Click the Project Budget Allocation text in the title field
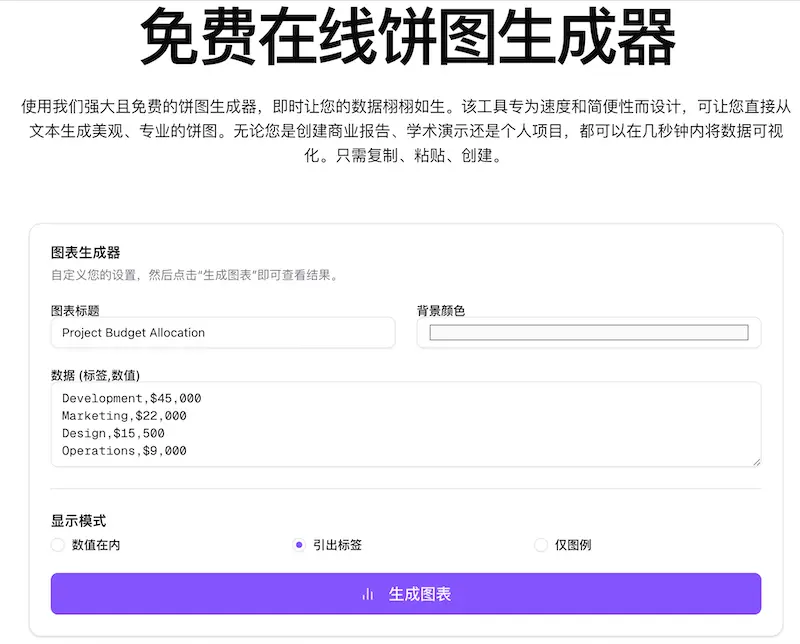This screenshot has height=644, width=800. [x=134, y=332]
